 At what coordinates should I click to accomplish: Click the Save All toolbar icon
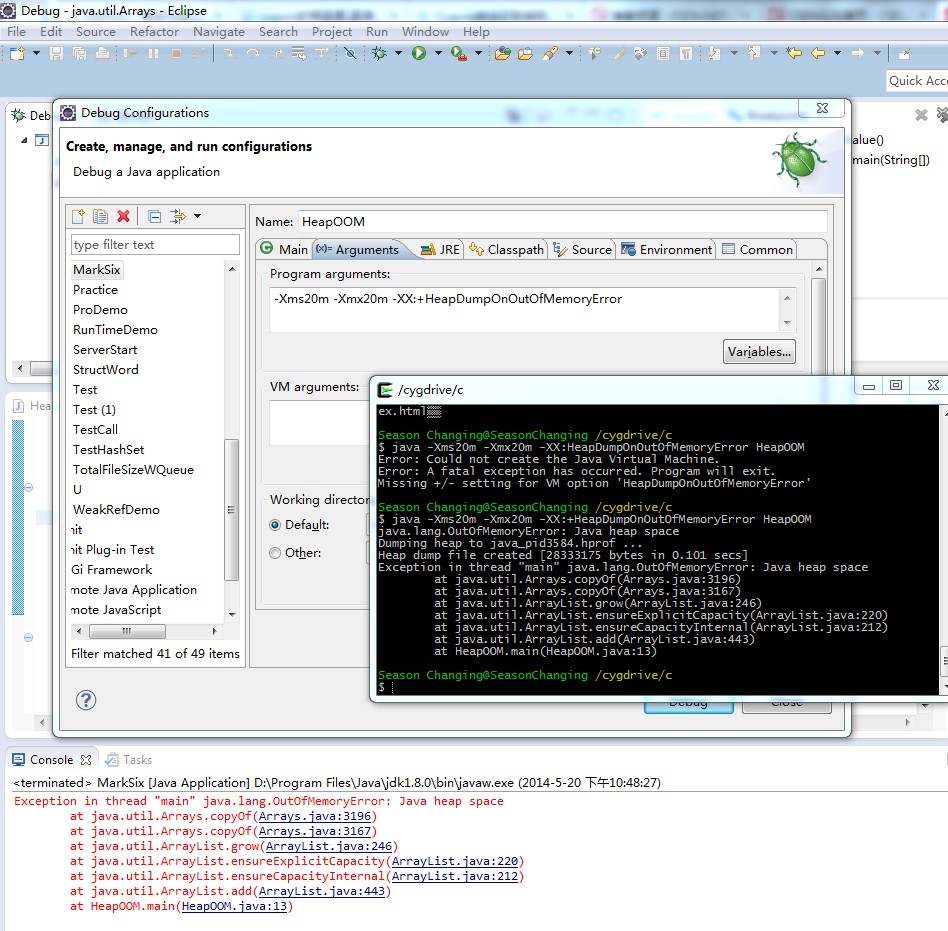click(79, 54)
